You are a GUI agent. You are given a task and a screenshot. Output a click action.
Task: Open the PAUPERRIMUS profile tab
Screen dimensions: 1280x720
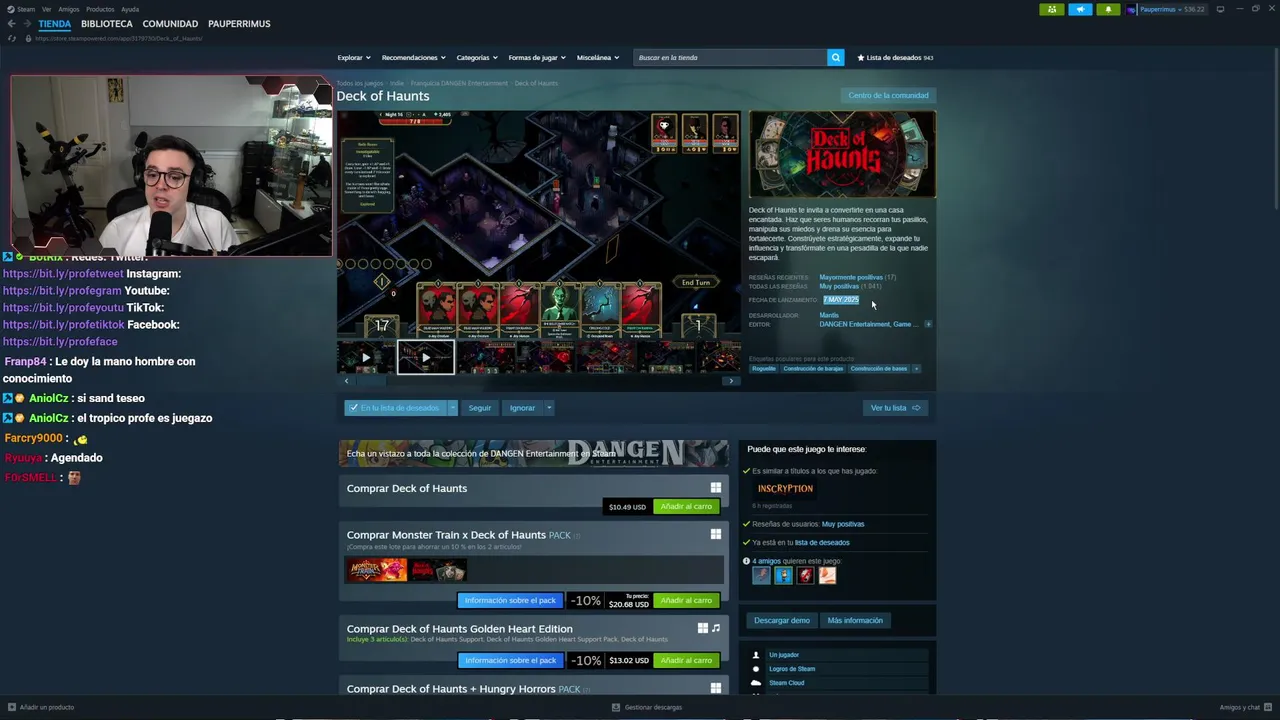(x=239, y=24)
